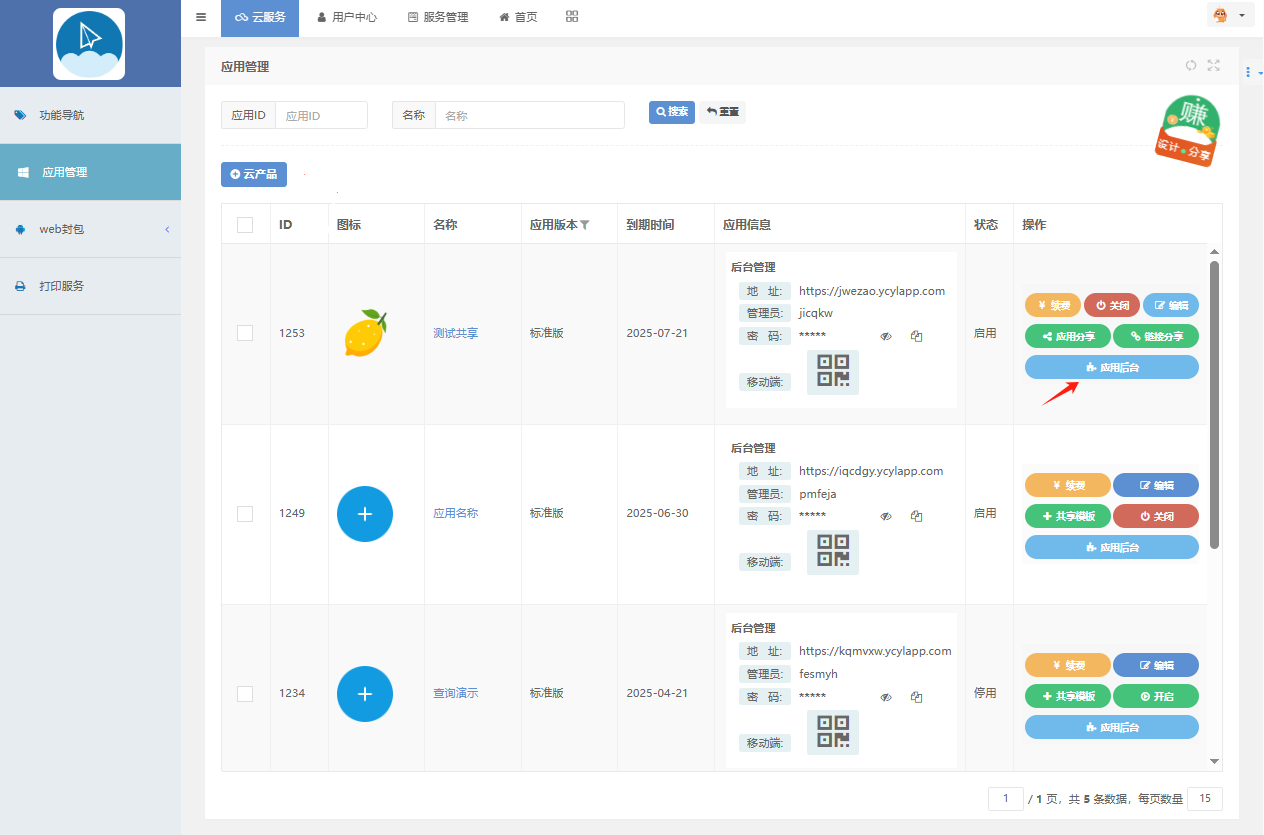The image size is (1264, 835).
Task: Select the checkbox for app 1249
Action: (x=245, y=513)
